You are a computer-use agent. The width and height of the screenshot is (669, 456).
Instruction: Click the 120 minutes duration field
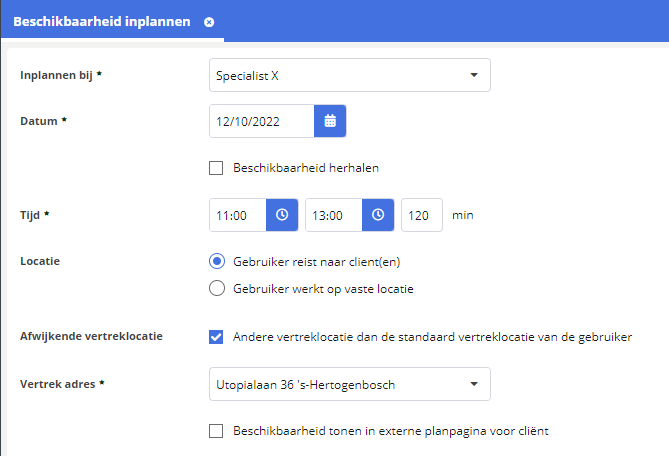[421, 215]
